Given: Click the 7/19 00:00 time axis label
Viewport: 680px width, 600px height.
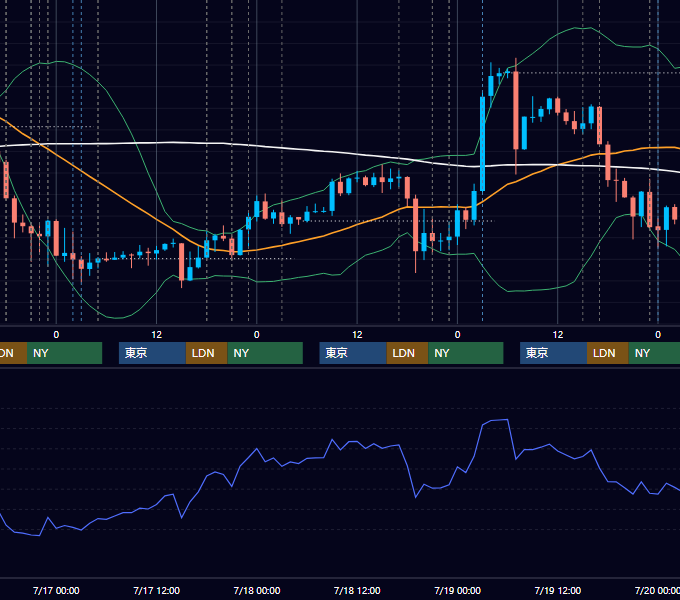Looking at the screenshot, I should click(458, 590).
